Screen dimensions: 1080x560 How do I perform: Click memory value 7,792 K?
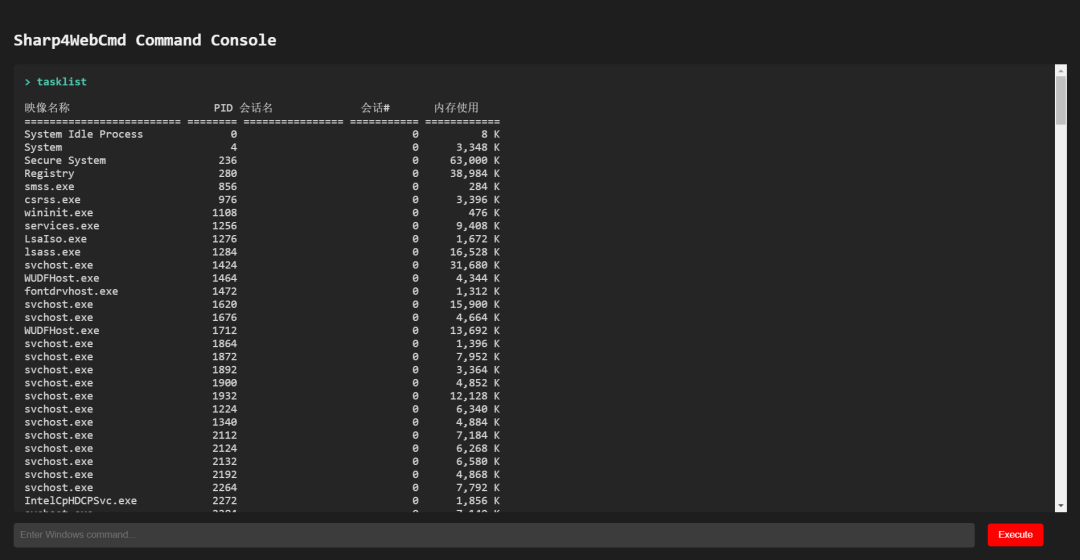pyautogui.click(x=478, y=488)
